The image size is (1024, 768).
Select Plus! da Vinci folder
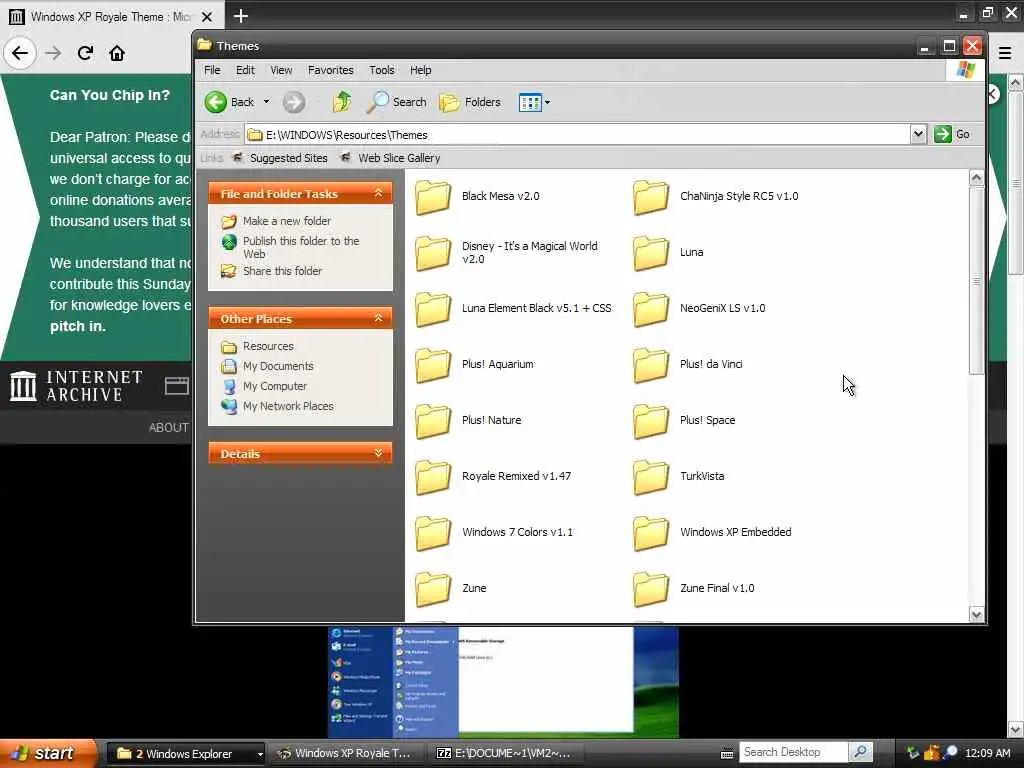688,365
